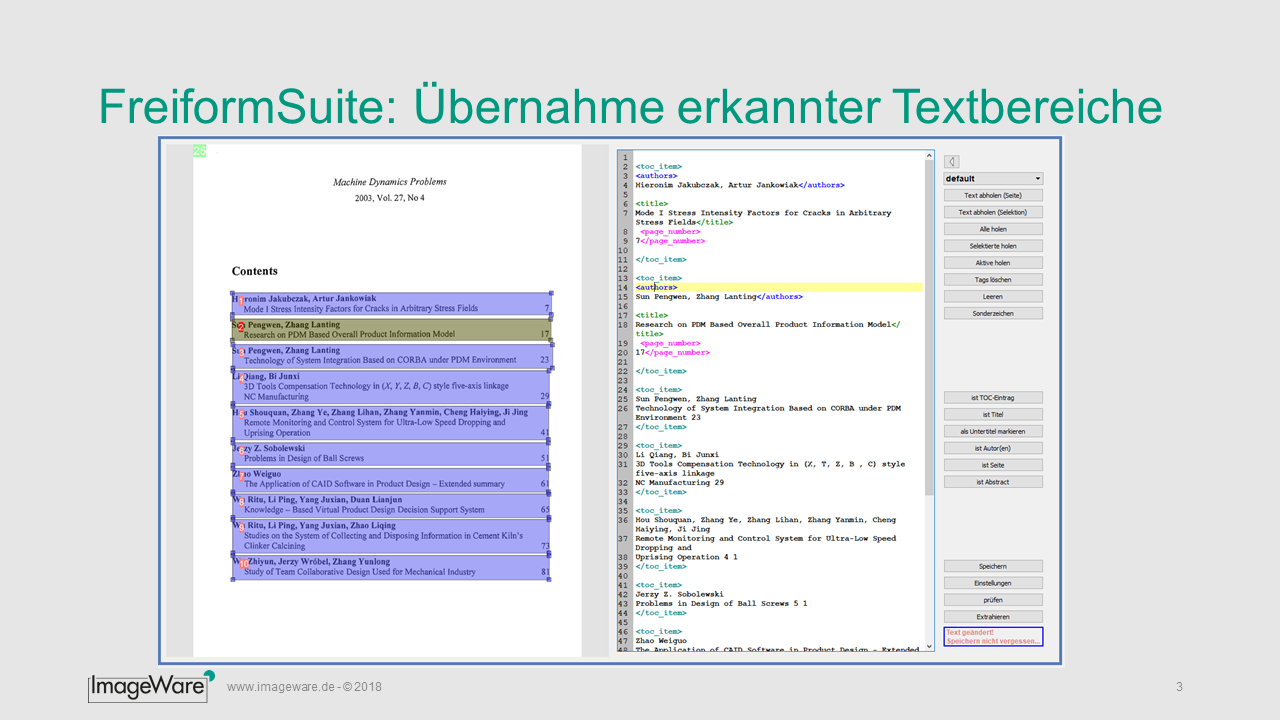Click 'als Untertitel markieren' button
The width and height of the screenshot is (1280, 720).
pos(993,431)
